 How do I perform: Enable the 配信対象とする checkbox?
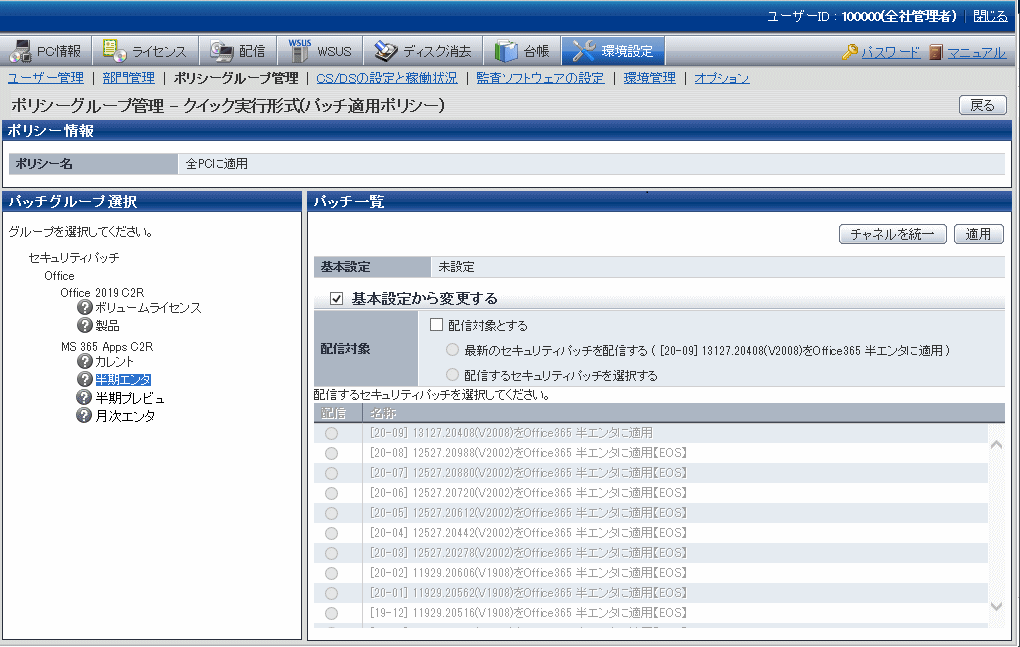point(436,325)
